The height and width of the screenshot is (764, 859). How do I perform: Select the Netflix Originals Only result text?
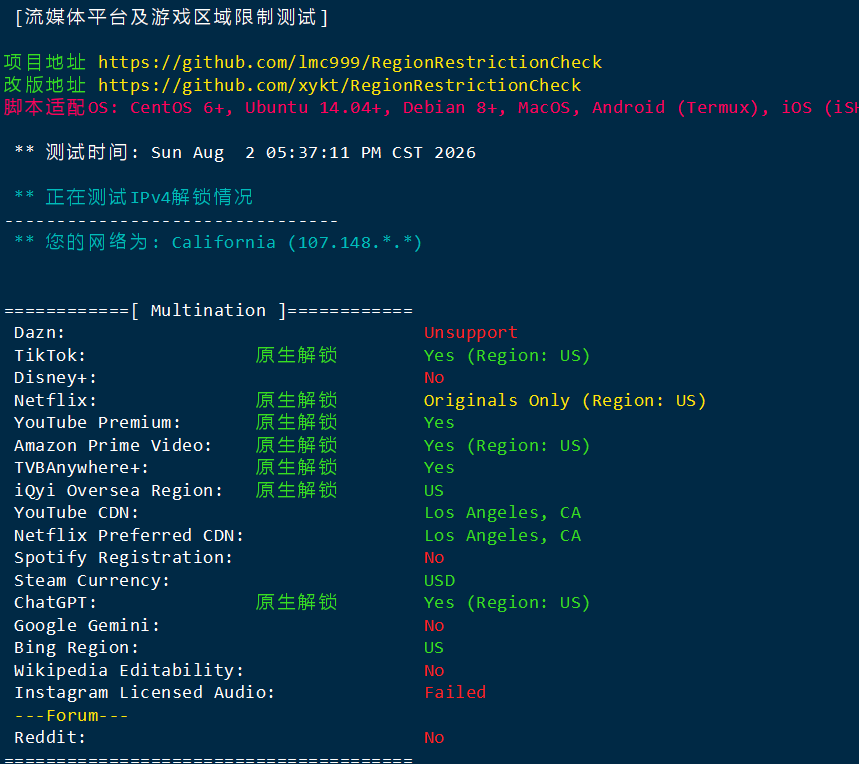point(565,400)
